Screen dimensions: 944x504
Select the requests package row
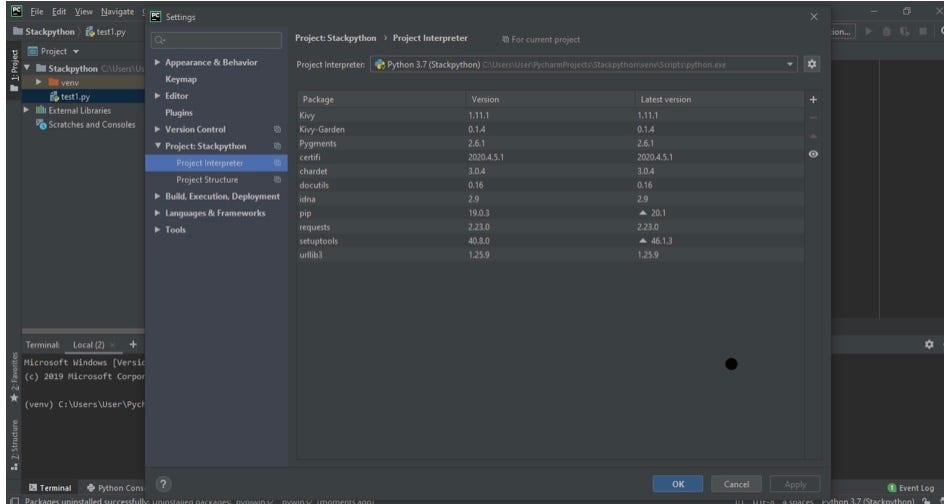click(x=550, y=227)
